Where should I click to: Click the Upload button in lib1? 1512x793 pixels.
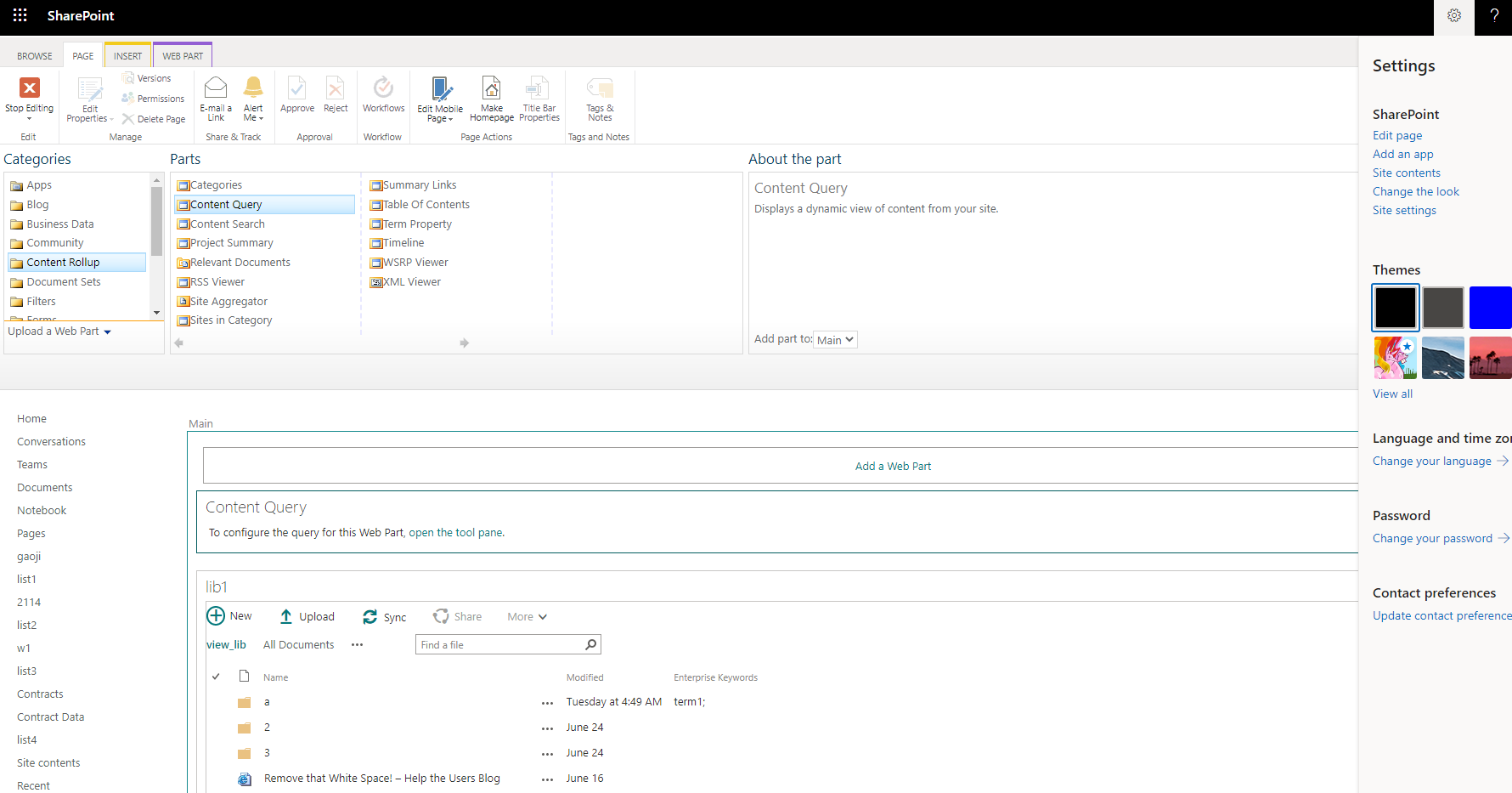pos(307,617)
